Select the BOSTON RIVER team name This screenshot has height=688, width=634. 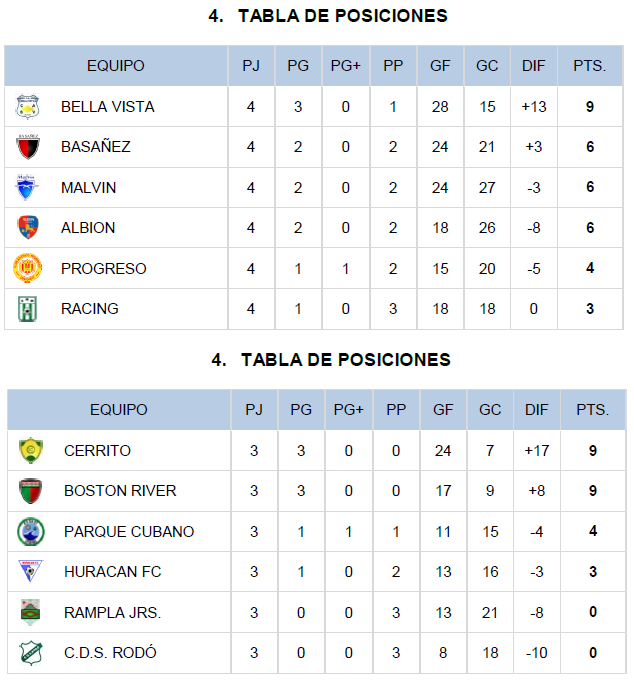120,491
